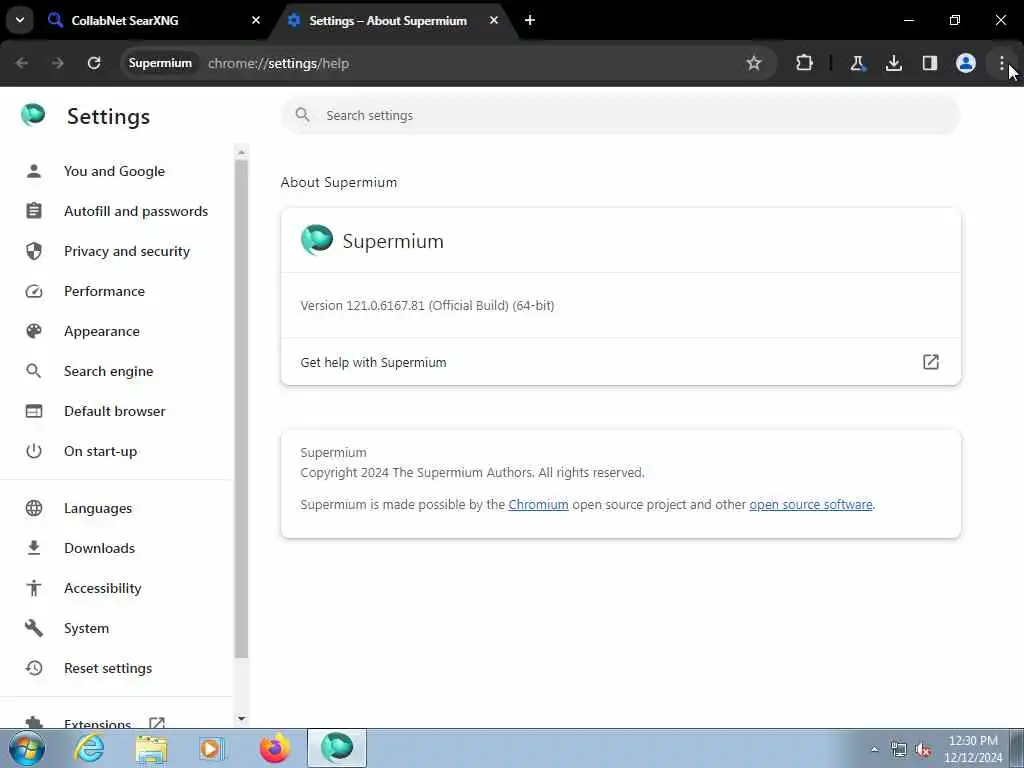Click the browser window icon beside Default browser

(x=34, y=411)
